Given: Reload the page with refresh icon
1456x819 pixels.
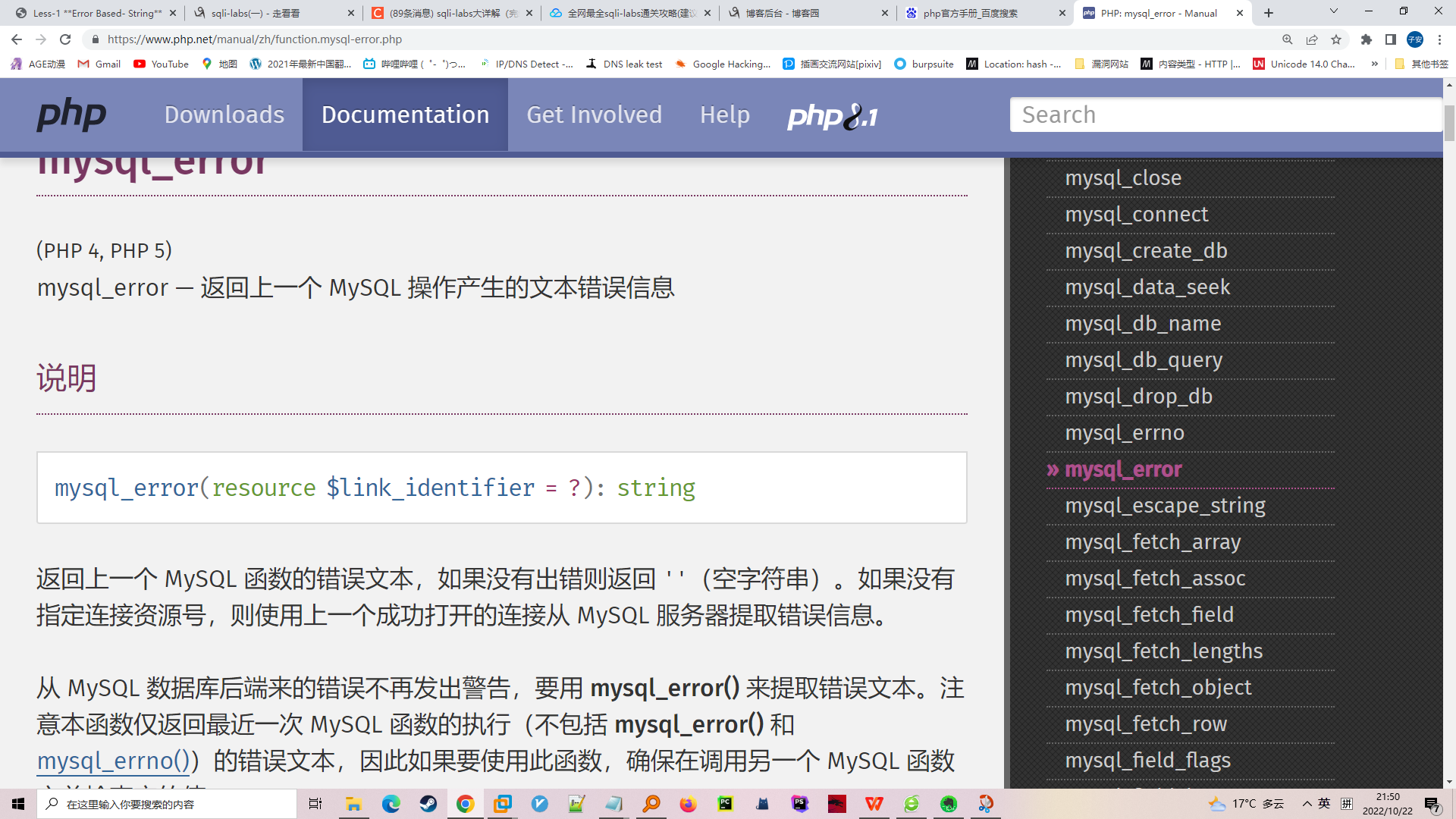Looking at the screenshot, I should click(65, 39).
